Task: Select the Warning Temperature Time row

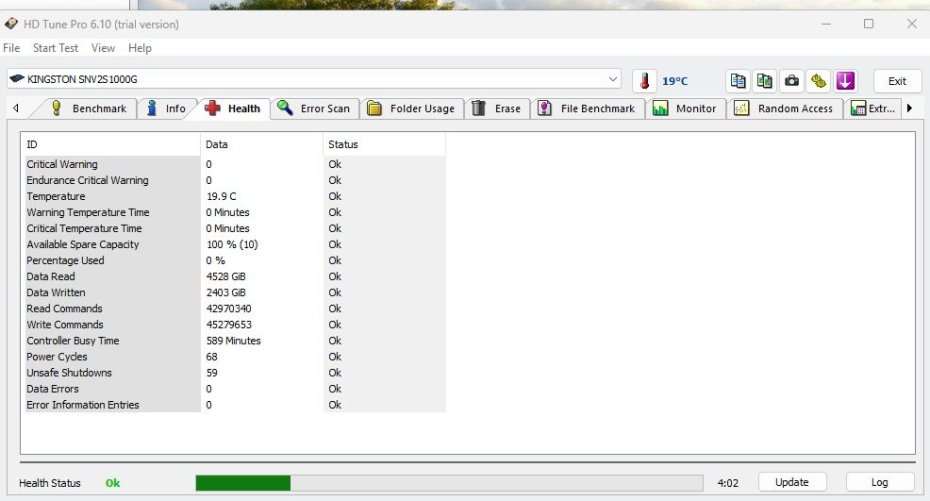Action: (234, 212)
